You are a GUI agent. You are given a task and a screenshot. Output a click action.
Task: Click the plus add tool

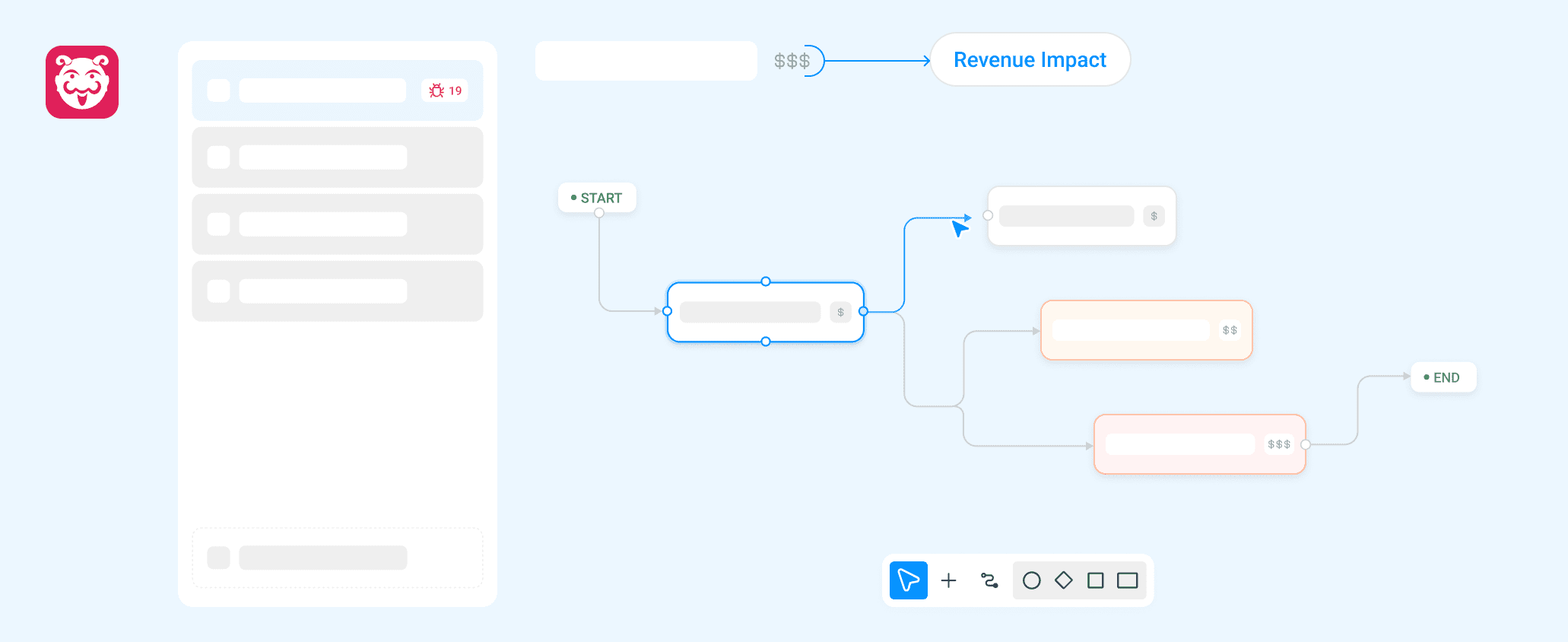[x=948, y=581]
